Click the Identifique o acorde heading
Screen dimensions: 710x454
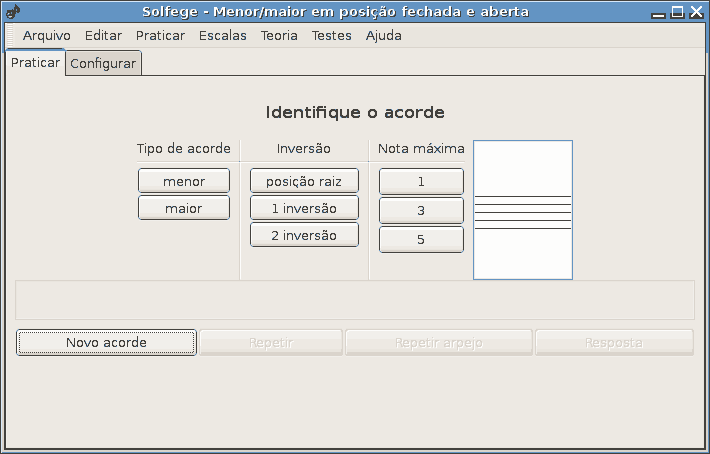coord(355,112)
